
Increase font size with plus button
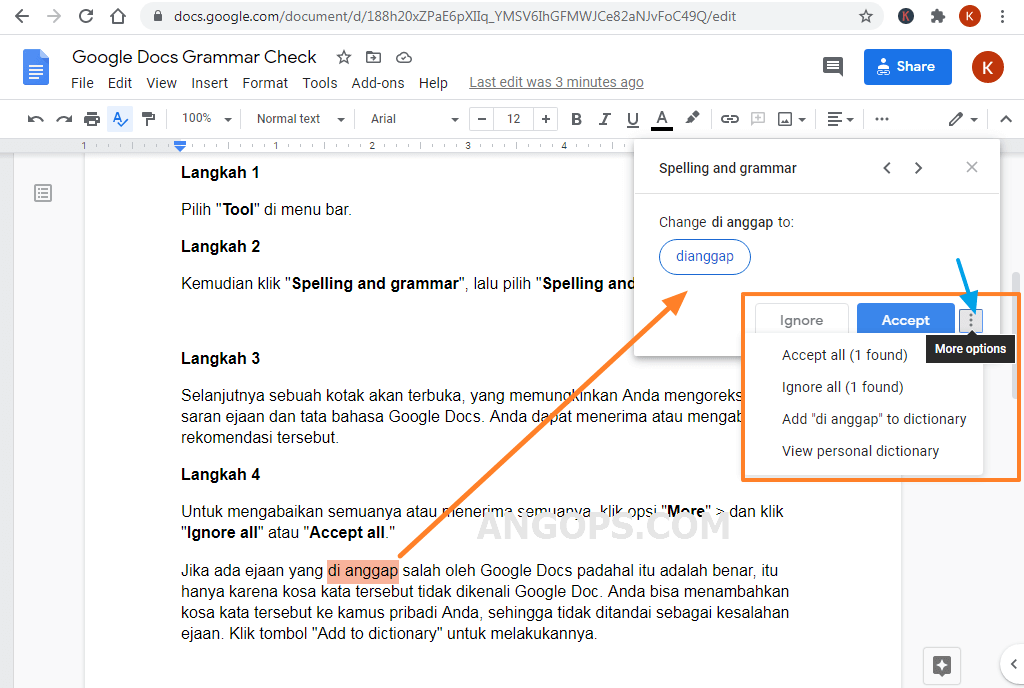tap(546, 119)
